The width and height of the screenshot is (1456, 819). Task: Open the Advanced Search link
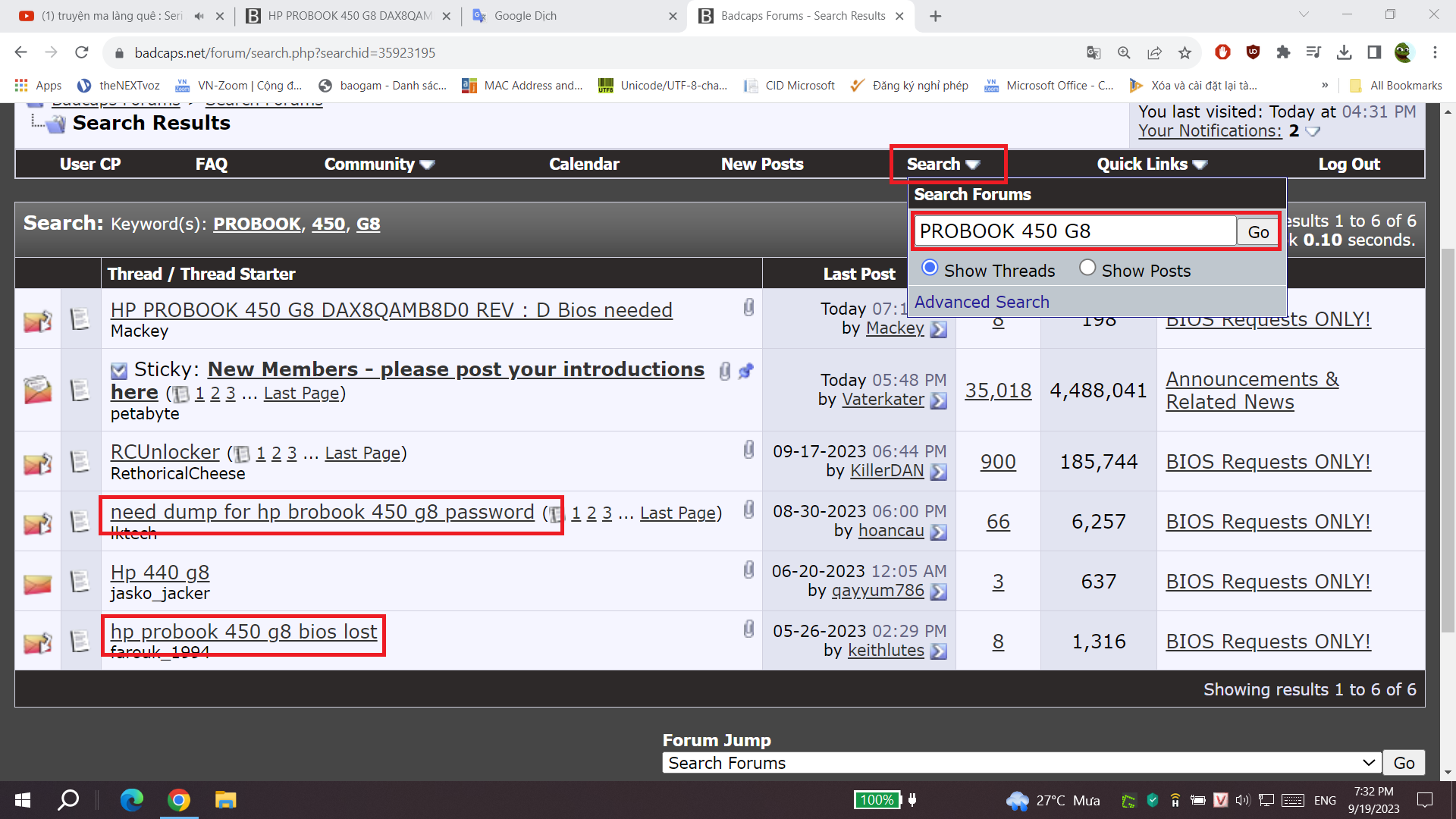click(981, 302)
